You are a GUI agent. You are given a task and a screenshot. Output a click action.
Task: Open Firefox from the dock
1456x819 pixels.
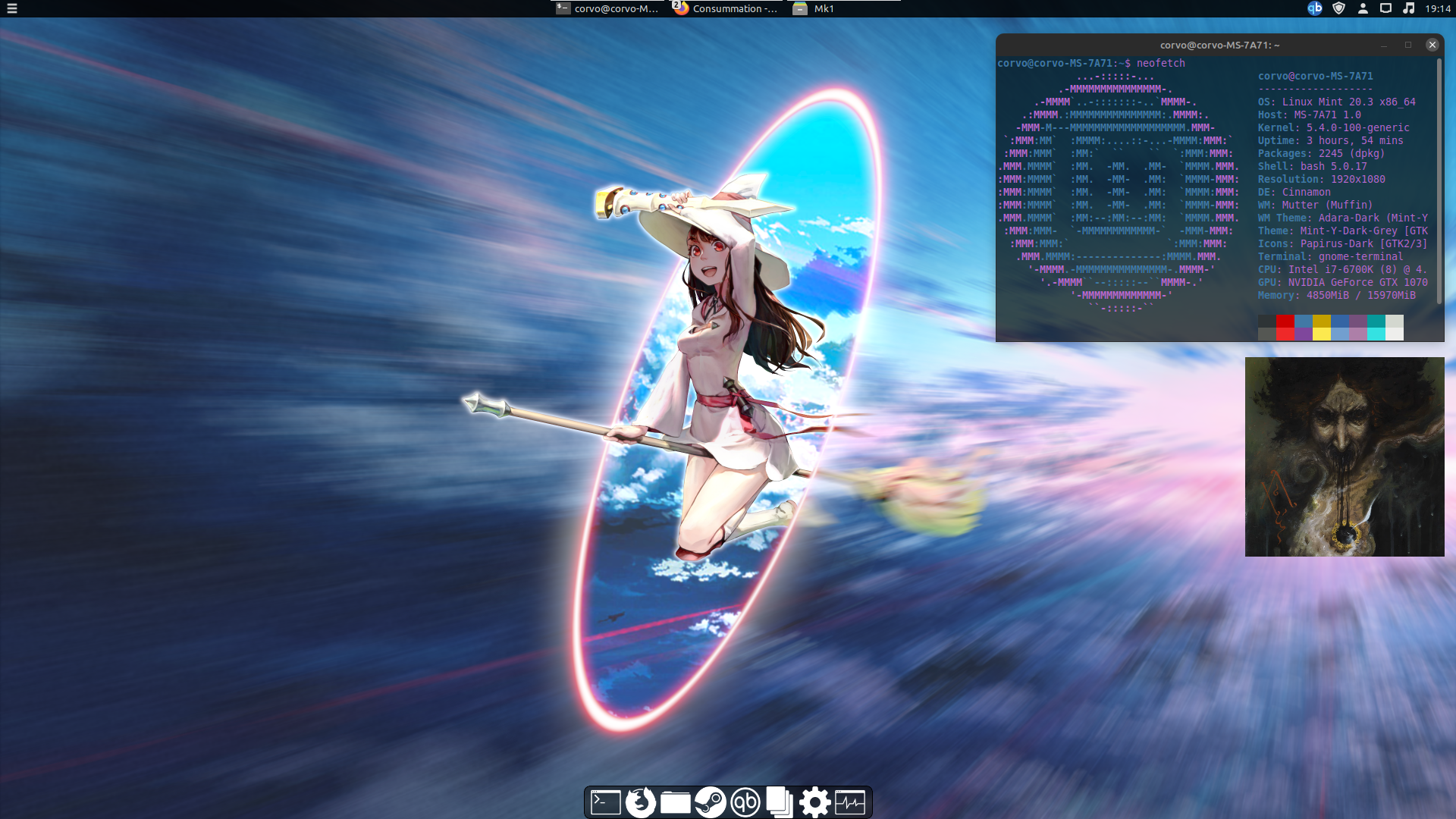(x=641, y=802)
